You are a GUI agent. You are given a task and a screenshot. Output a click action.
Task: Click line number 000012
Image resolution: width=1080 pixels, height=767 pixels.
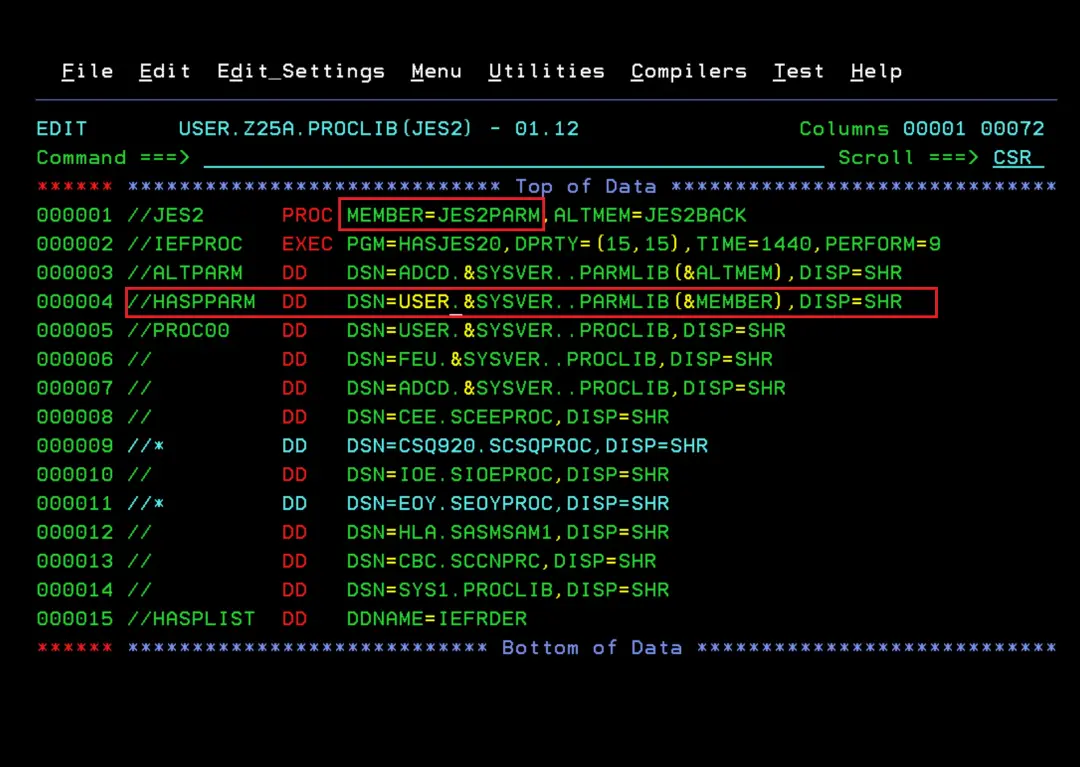pyautogui.click(x=74, y=533)
